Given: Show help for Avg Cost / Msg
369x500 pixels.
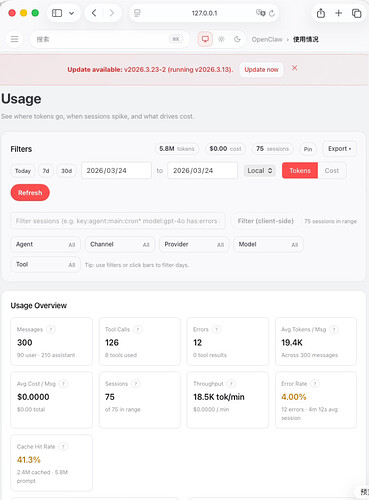Looking at the screenshot, I should tap(63, 384).
